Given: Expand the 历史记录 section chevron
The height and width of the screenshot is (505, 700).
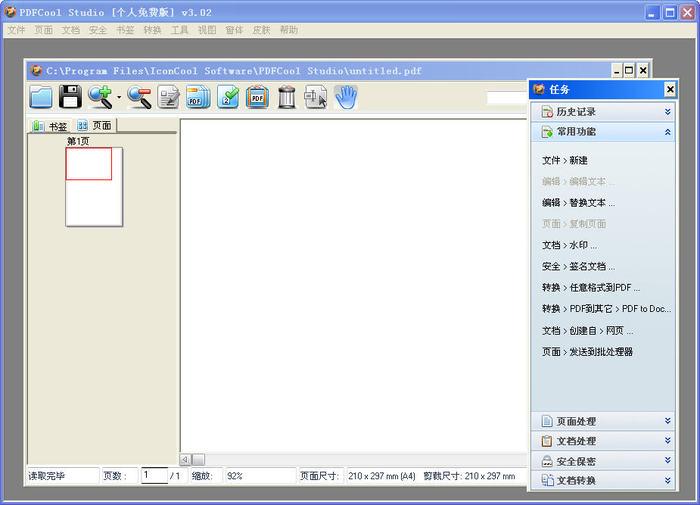Looking at the screenshot, I should point(667,112).
